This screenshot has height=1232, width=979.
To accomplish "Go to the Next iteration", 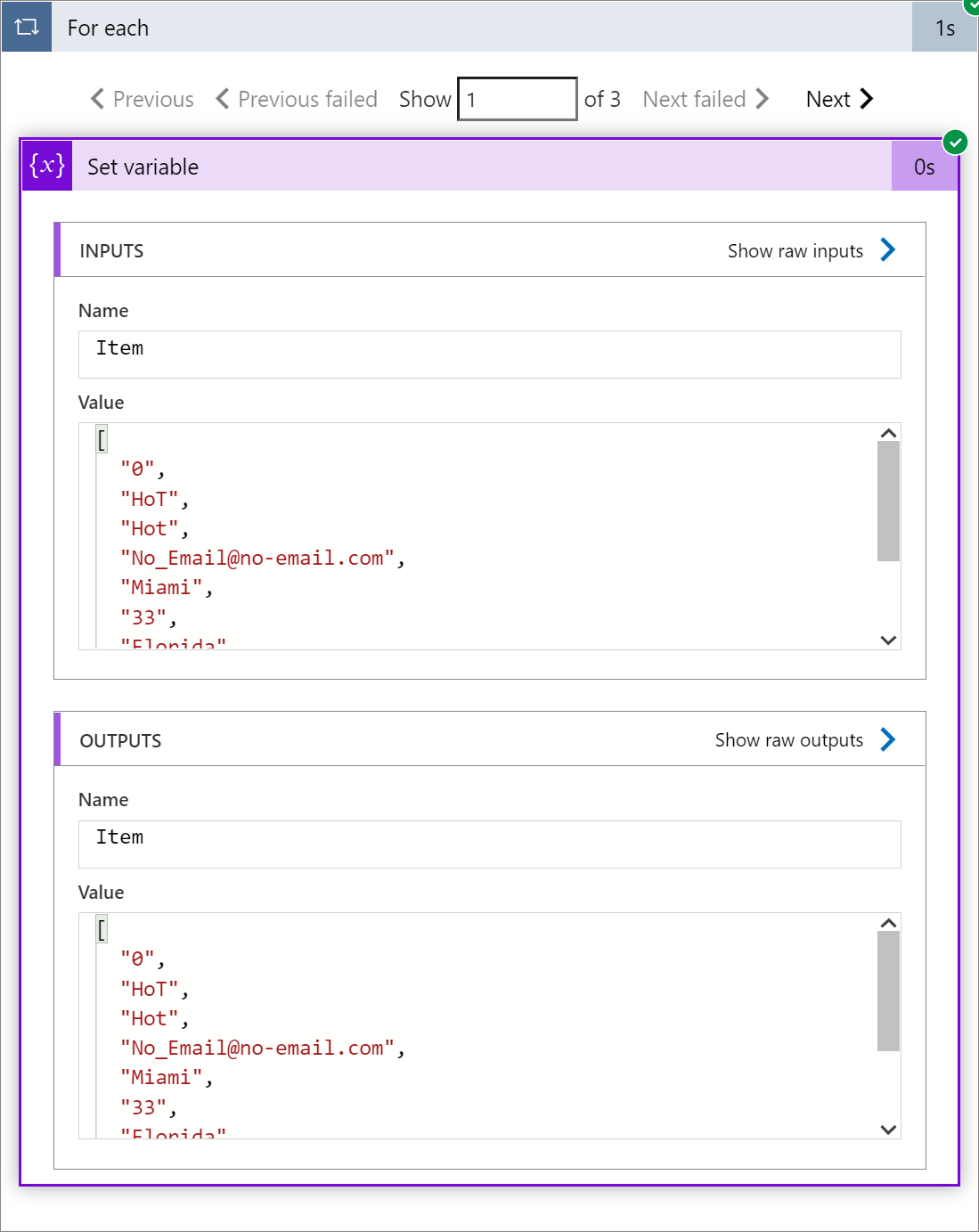I will click(839, 99).
